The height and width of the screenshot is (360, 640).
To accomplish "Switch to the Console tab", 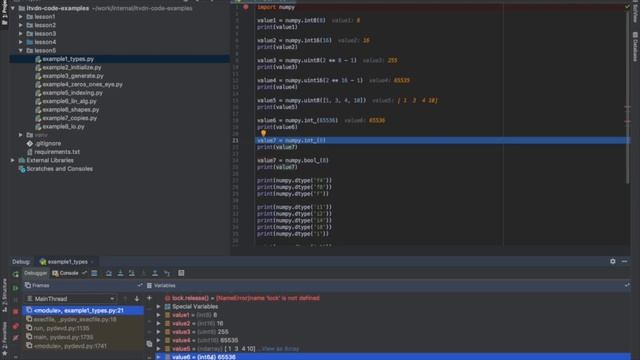I will coord(65,273).
